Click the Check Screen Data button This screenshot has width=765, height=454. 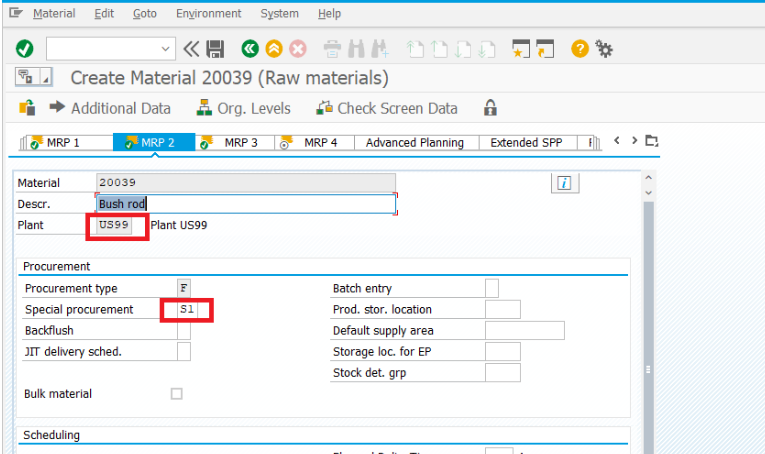(387, 108)
